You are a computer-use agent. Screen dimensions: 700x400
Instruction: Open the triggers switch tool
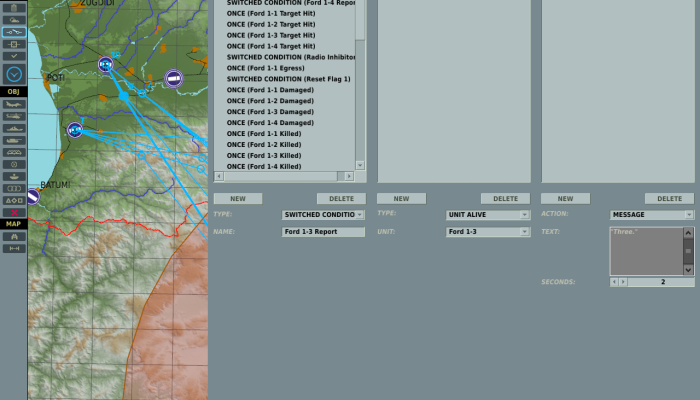coord(14,32)
